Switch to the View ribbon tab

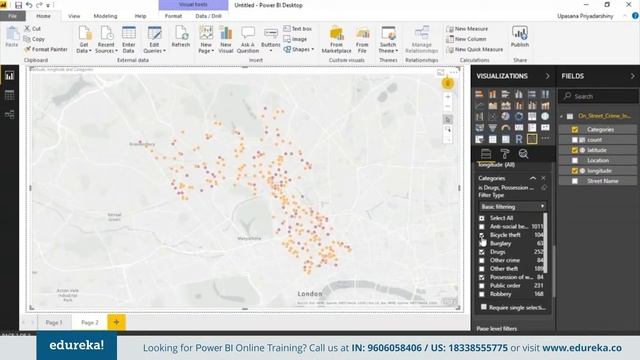click(74, 16)
